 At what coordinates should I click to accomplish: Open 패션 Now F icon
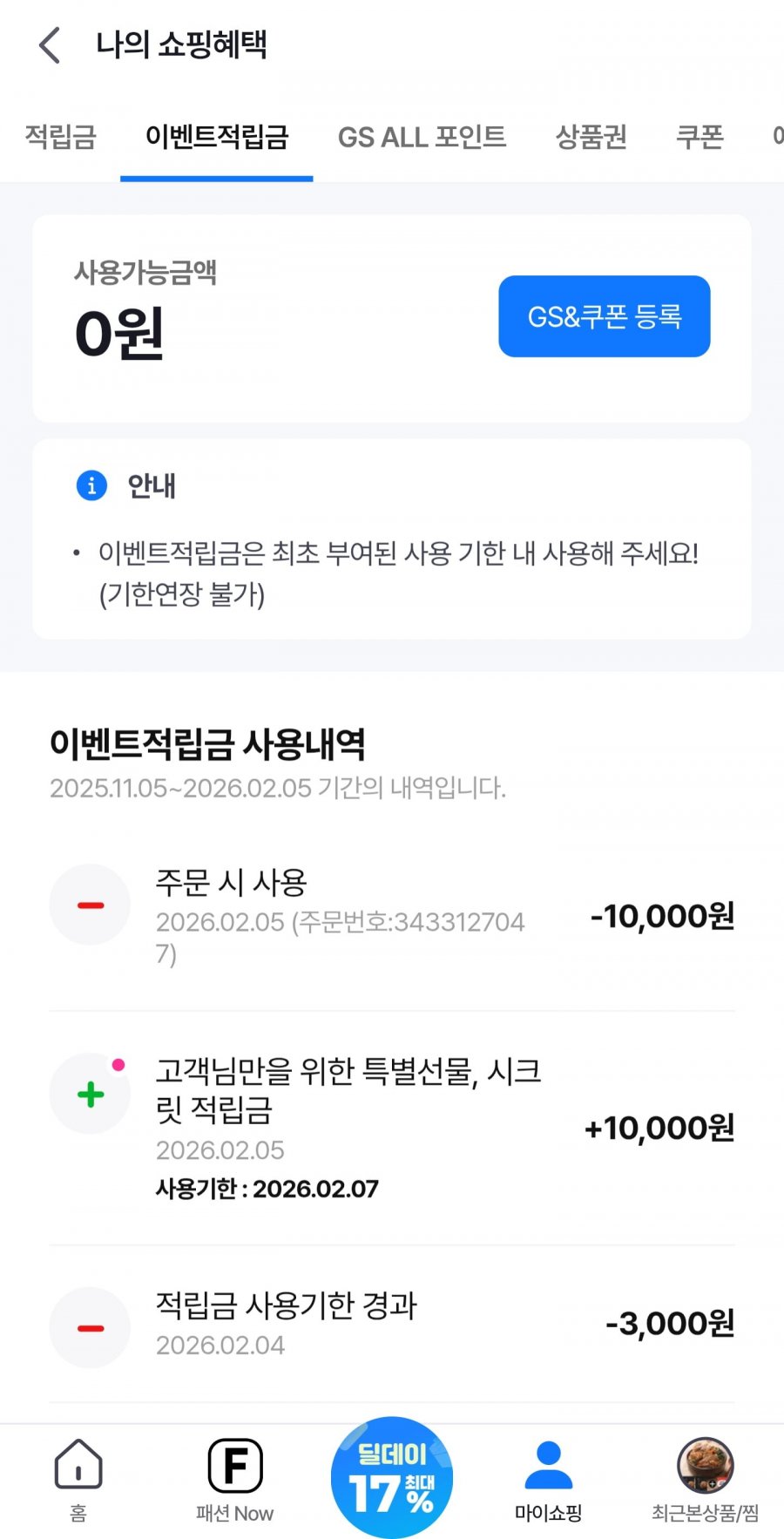(x=235, y=1466)
